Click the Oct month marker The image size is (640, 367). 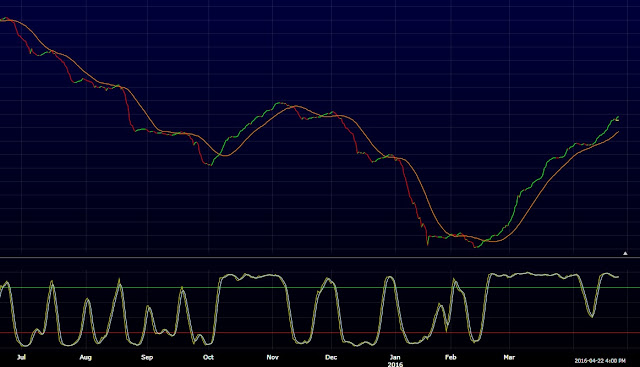point(208,357)
